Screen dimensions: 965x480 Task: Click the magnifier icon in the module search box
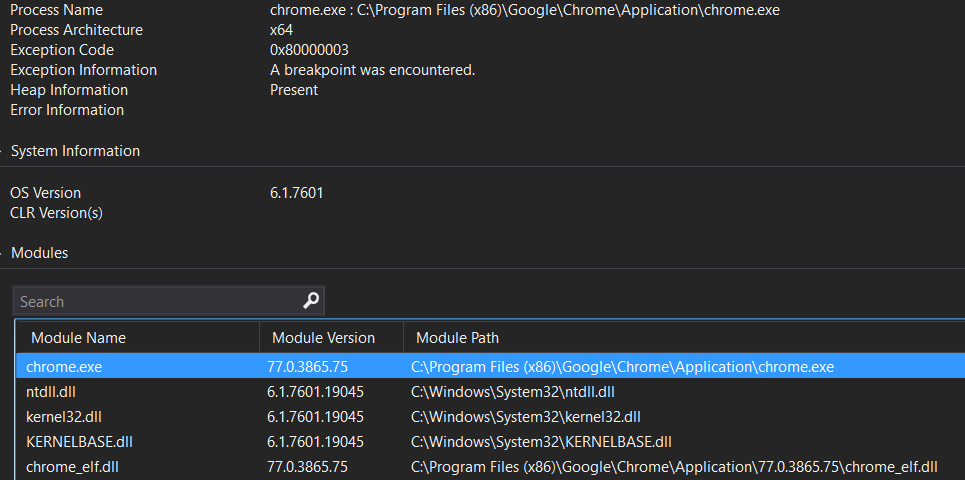[311, 301]
